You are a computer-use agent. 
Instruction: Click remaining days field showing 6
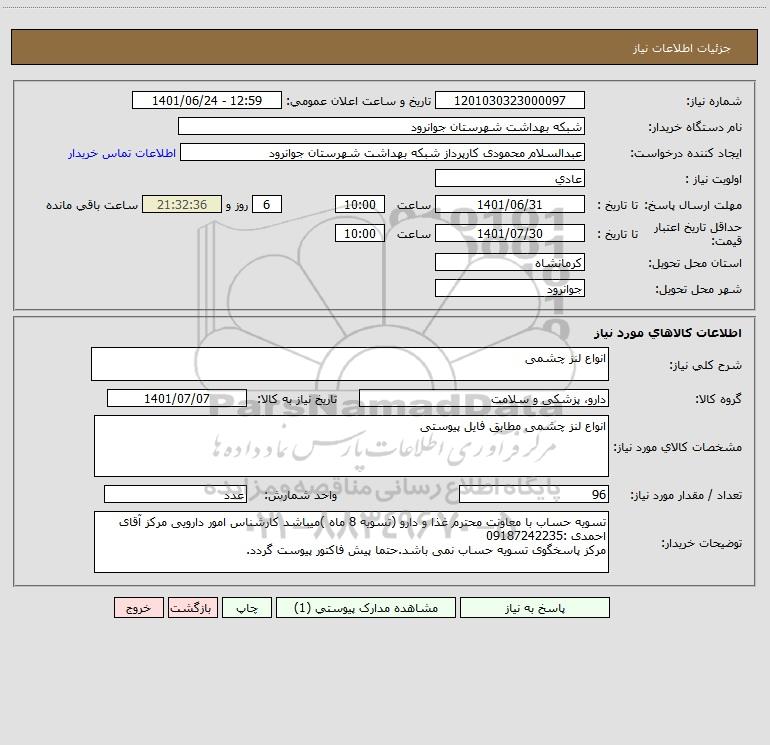tap(267, 204)
